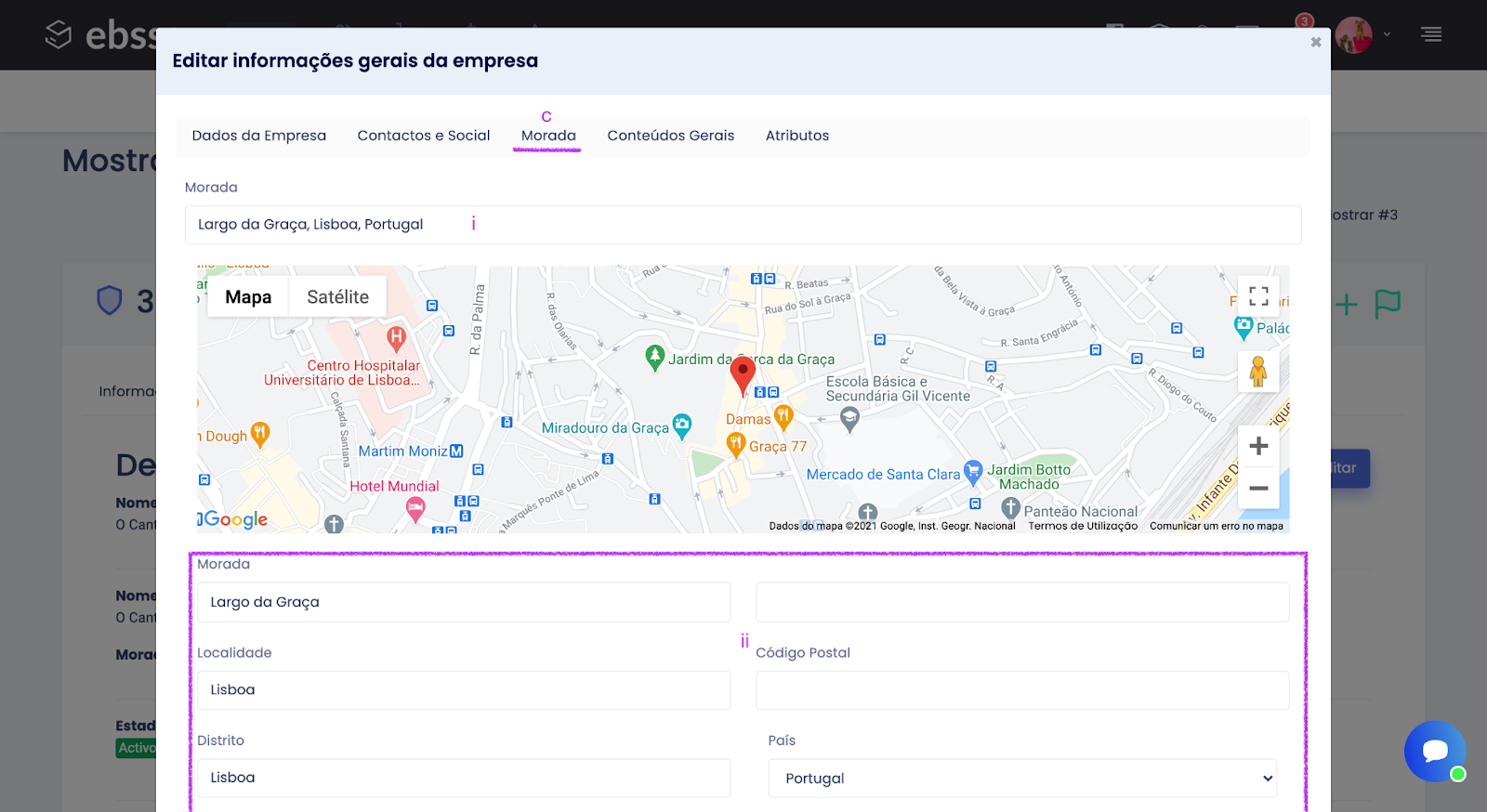Select the Morada tab
The width and height of the screenshot is (1487, 812).
(548, 136)
